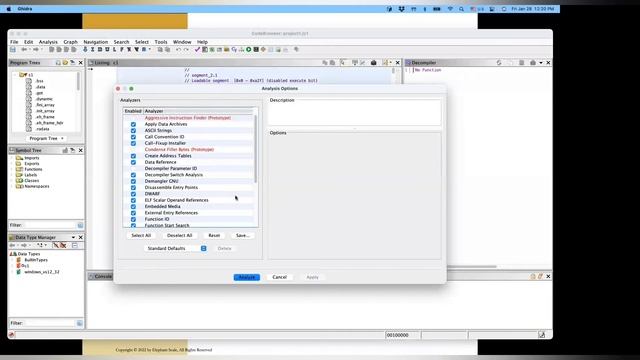Click the analyzer list vertical scrollbar
This screenshot has height=360, width=640.
[x=256, y=149]
